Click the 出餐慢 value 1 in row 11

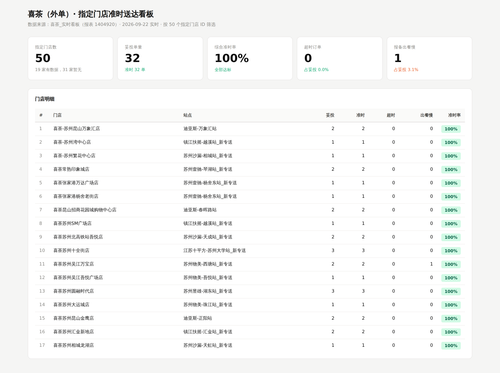tap(431, 264)
